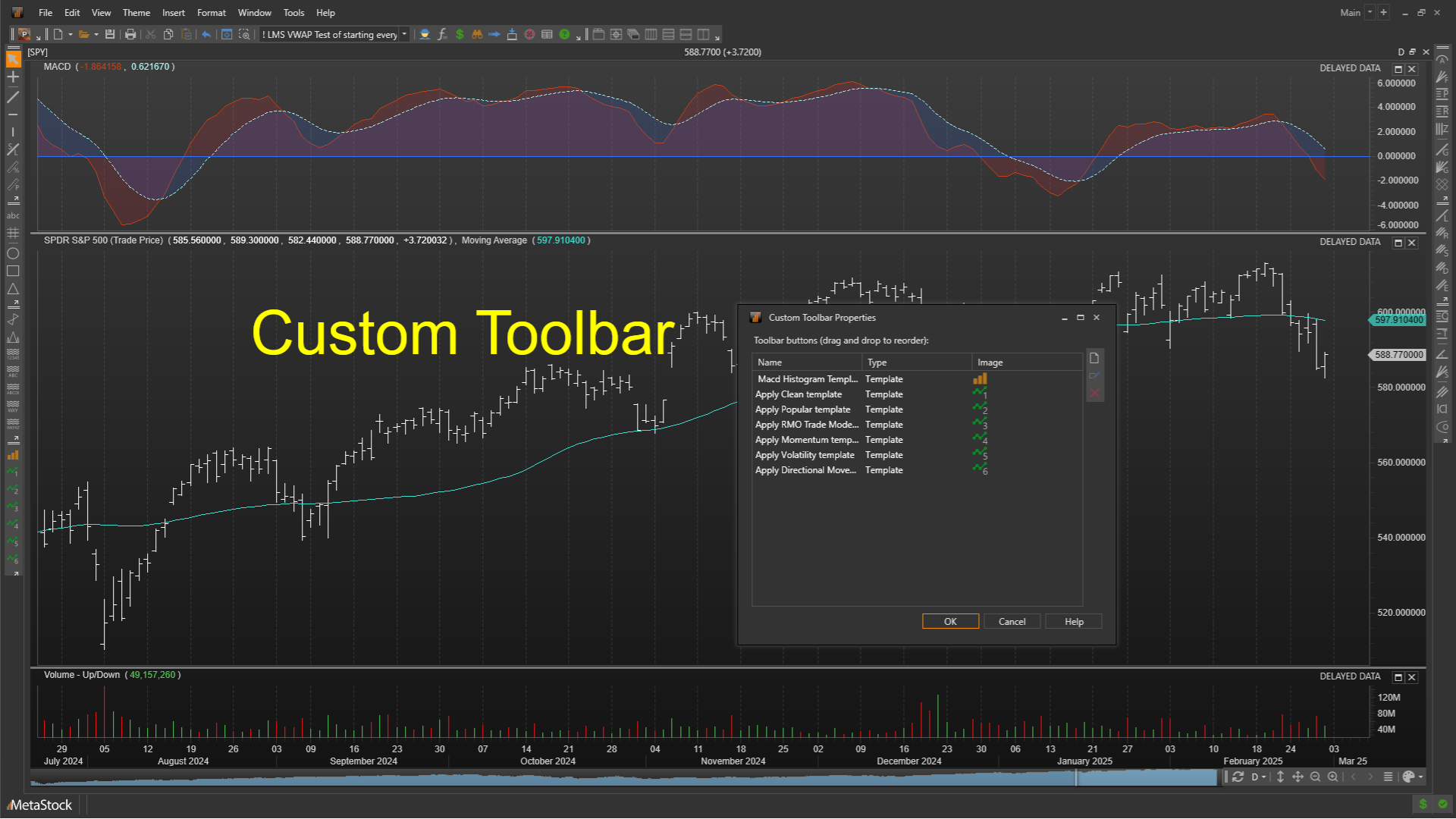1456x819 pixels.
Task: Collapse the MACD indicator pane
Action: 1398,68
